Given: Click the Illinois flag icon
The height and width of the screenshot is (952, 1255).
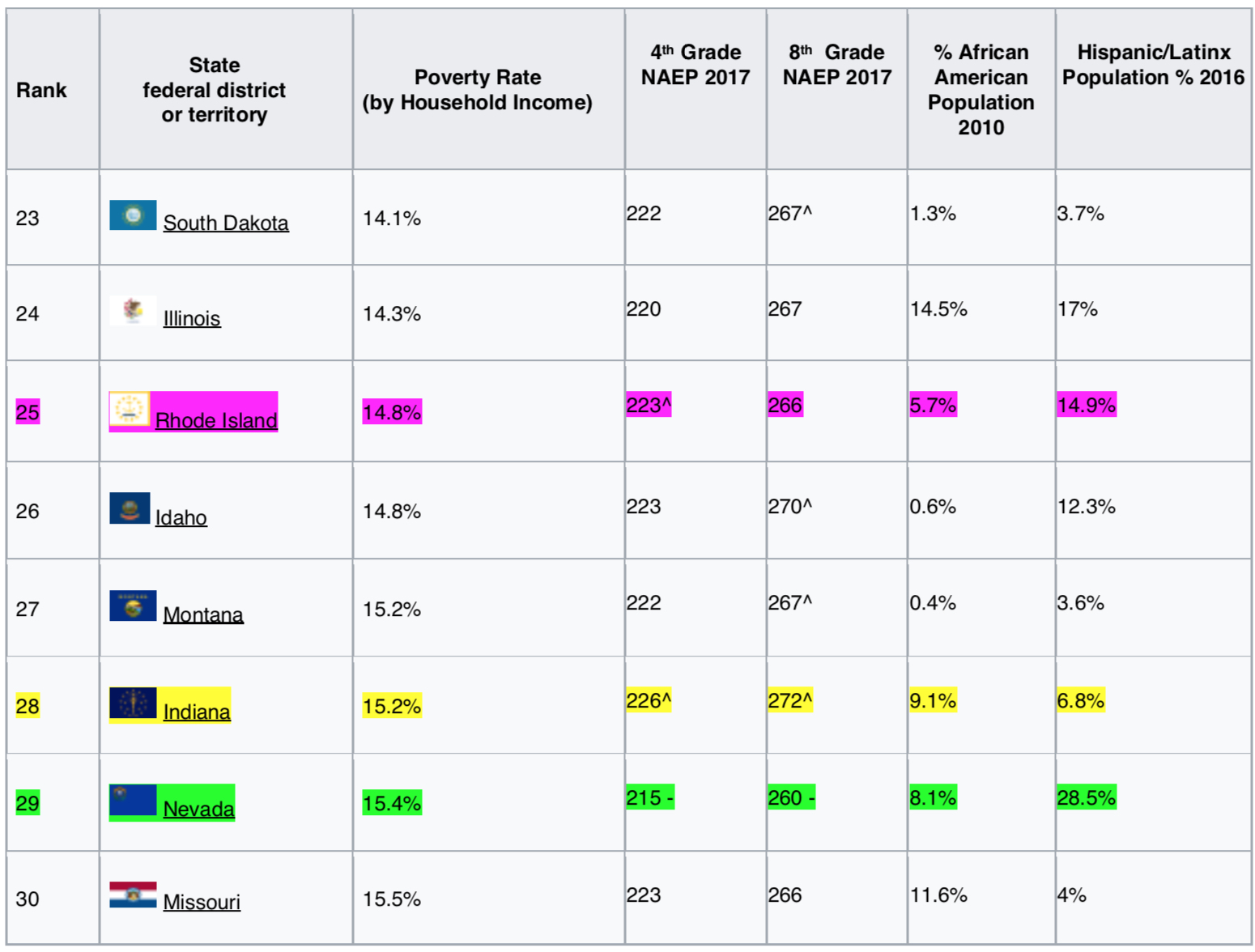Looking at the screenshot, I should tap(133, 310).
